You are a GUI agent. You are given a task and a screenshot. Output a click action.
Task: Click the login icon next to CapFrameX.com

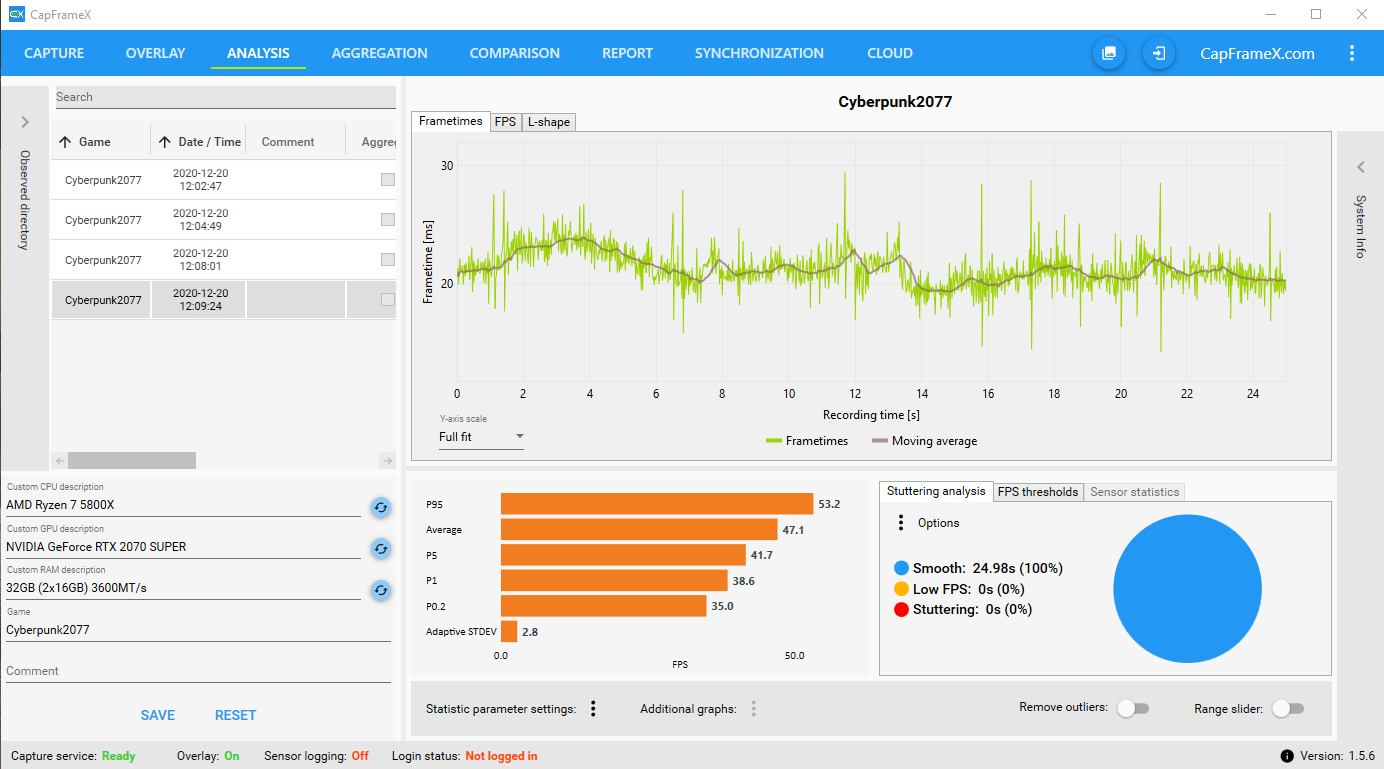tap(1158, 53)
